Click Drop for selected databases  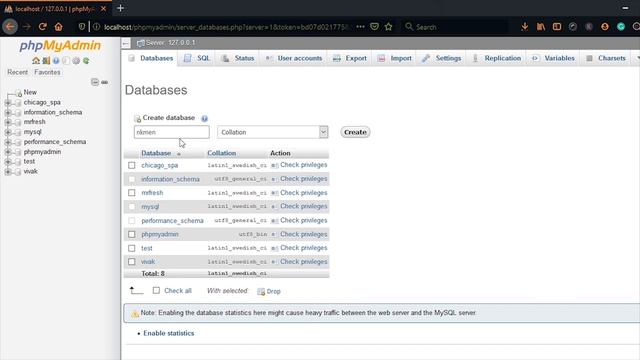pyautogui.click(x=269, y=291)
